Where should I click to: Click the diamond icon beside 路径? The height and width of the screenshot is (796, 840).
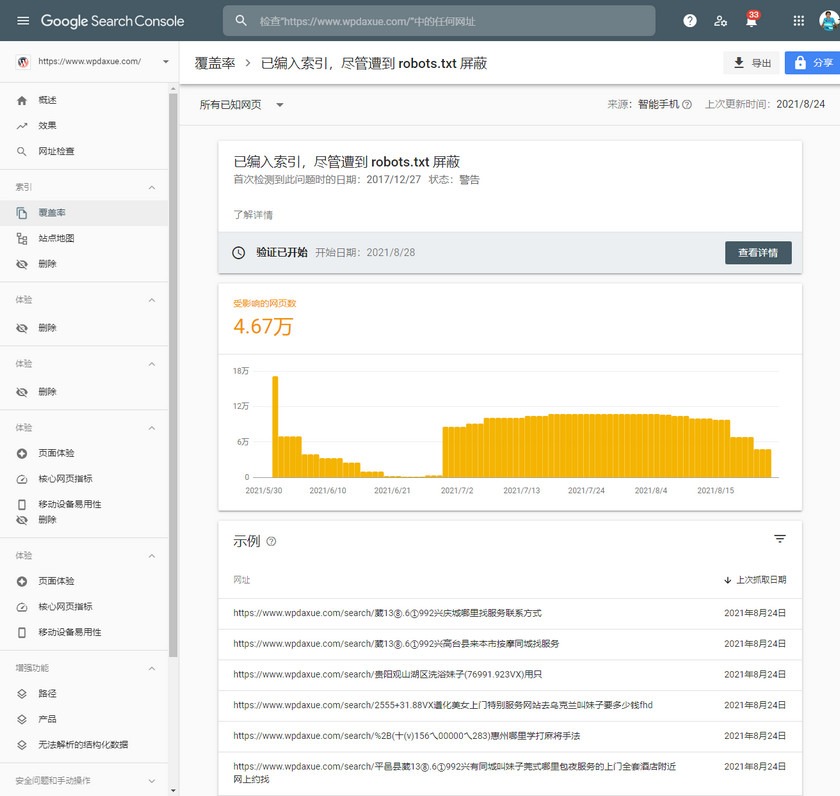tap(21, 694)
